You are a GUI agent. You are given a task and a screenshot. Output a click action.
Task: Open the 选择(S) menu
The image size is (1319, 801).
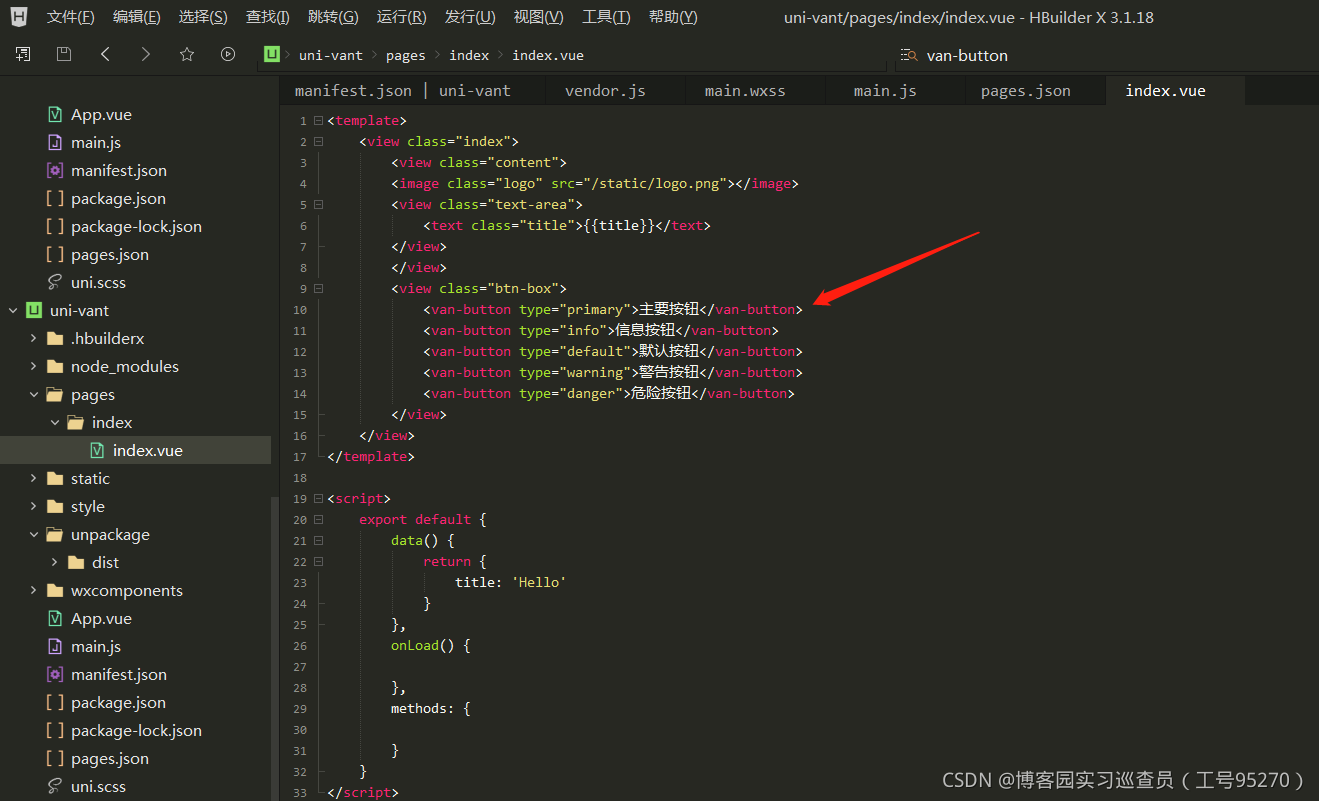[203, 17]
